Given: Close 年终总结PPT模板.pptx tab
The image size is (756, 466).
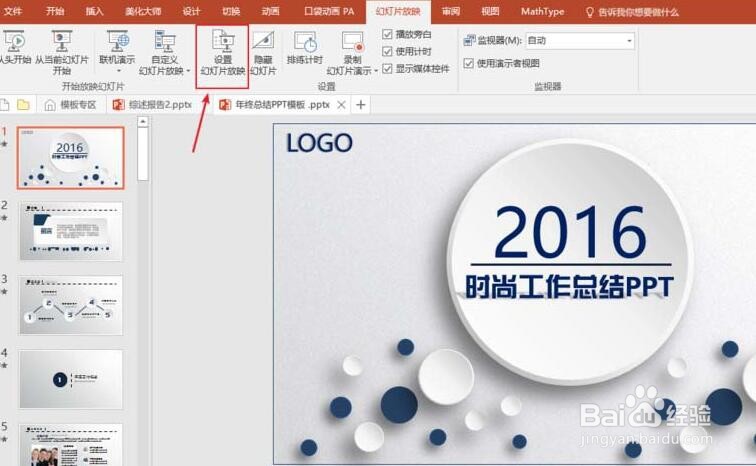Looking at the screenshot, I should click(341, 105).
